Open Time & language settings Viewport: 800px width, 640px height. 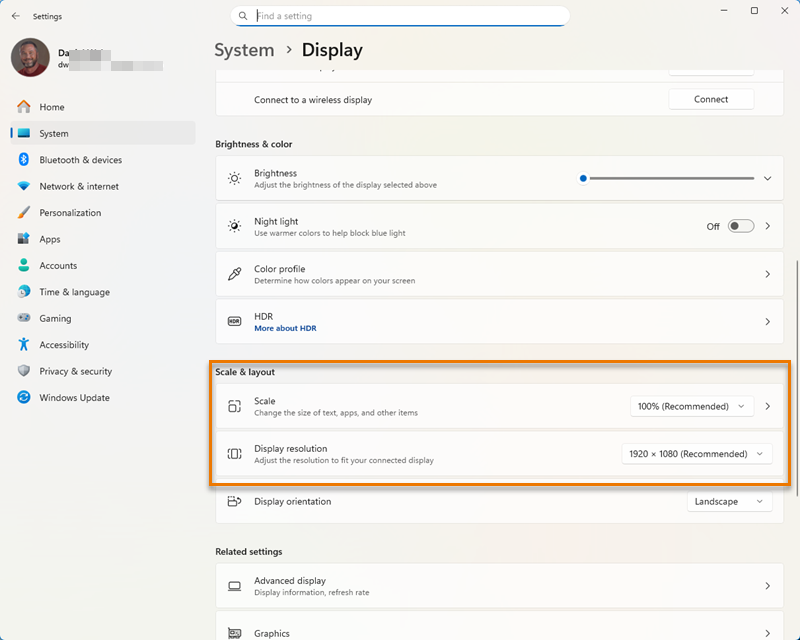point(103,292)
